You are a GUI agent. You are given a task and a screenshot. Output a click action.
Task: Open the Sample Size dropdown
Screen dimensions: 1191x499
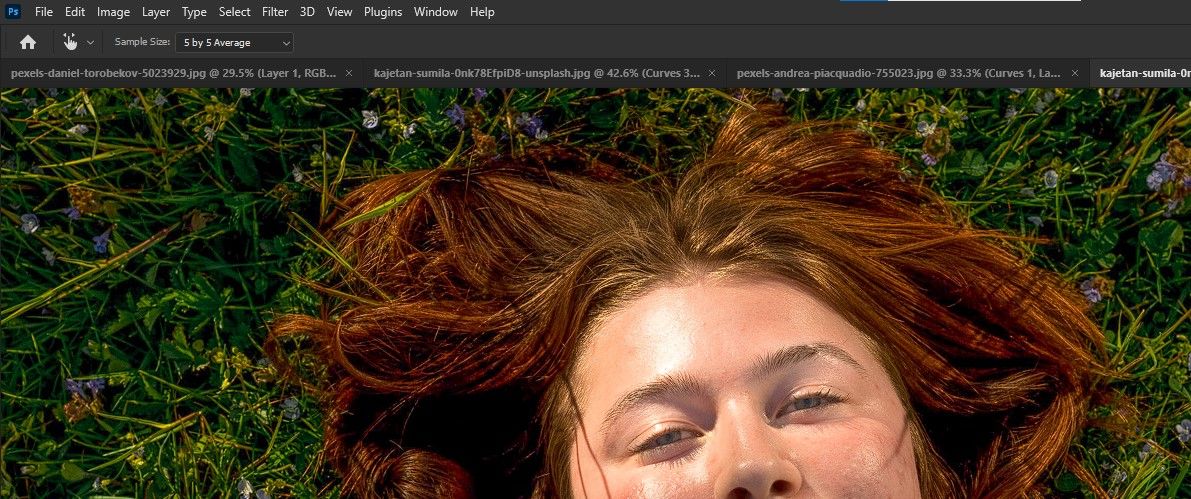point(235,42)
